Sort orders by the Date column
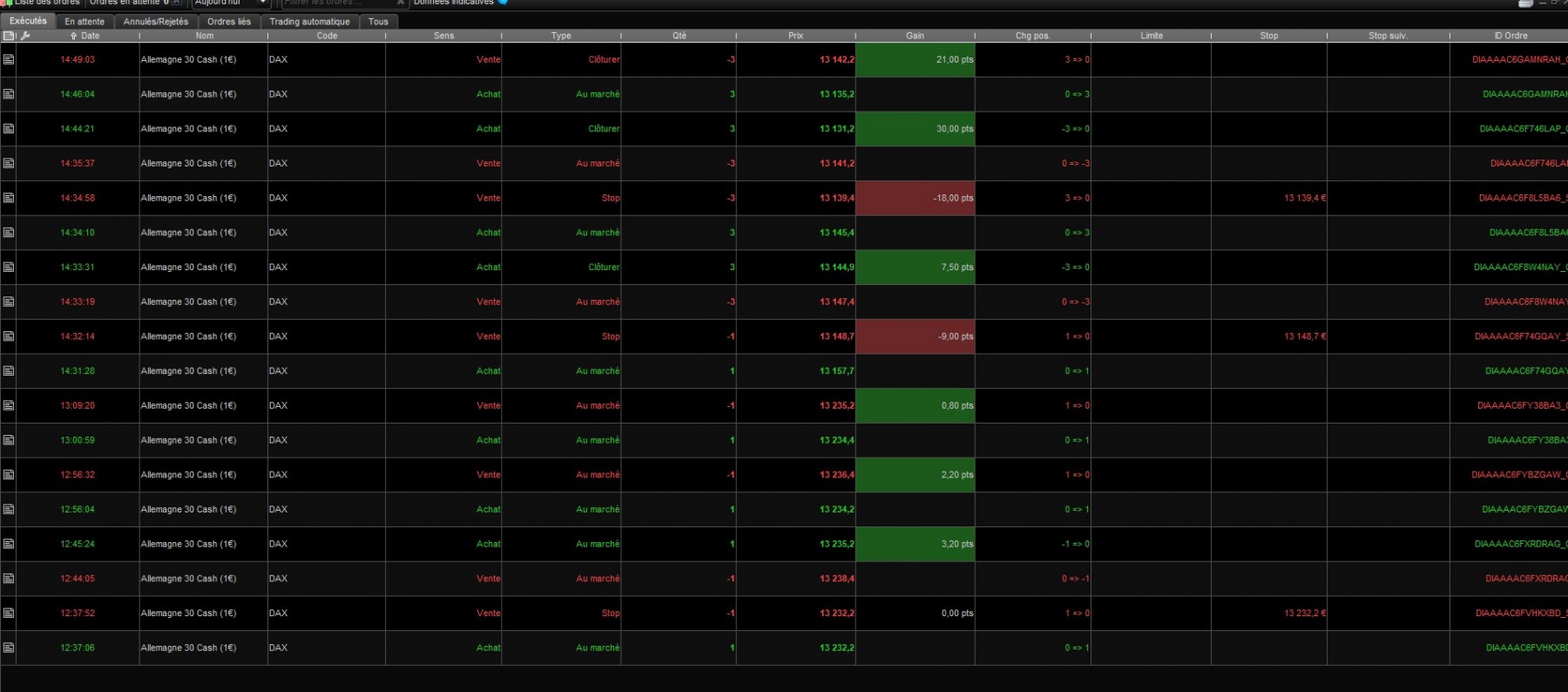Image resolution: width=1568 pixels, height=692 pixels. point(85,36)
